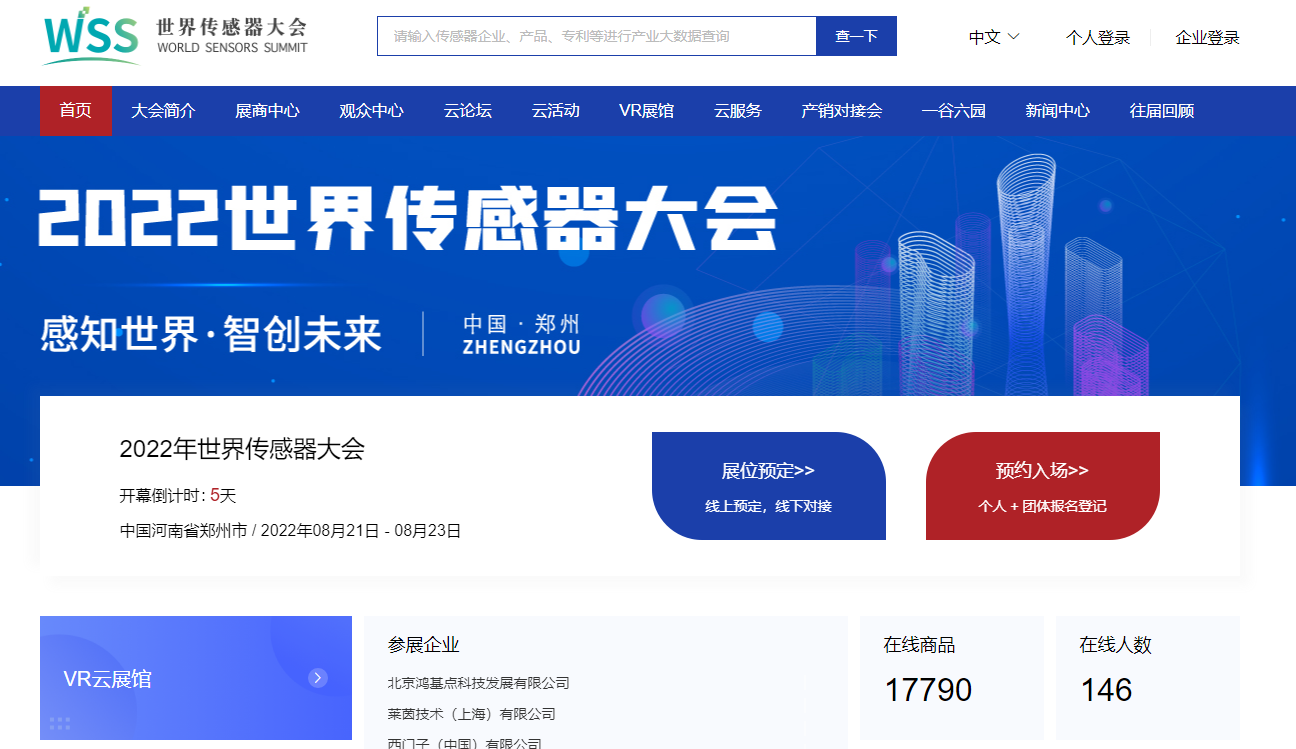
Task: Open 观众中心 menu item
Action: (x=371, y=111)
